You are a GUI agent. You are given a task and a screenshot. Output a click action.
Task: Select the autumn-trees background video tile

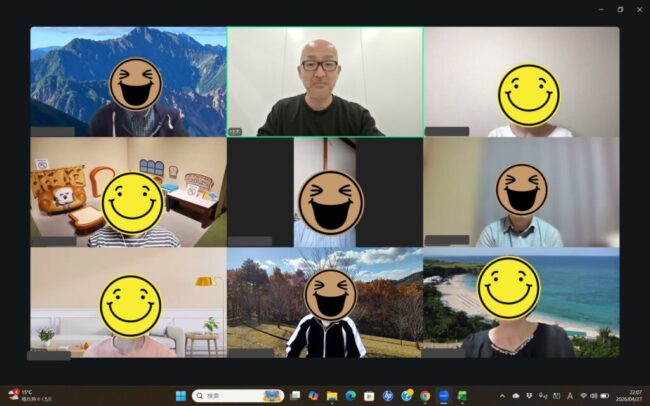pos(324,302)
